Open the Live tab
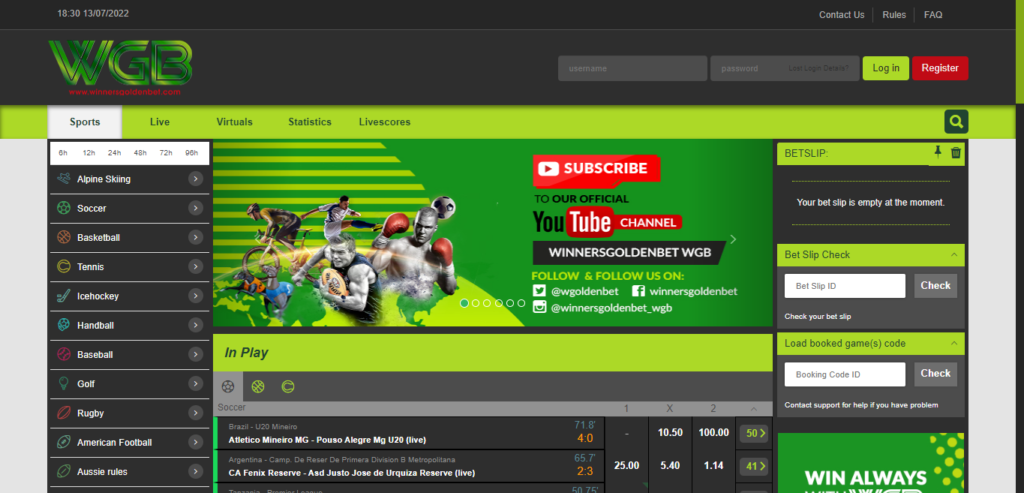Screen dimensions: 1024x493 [159, 122]
